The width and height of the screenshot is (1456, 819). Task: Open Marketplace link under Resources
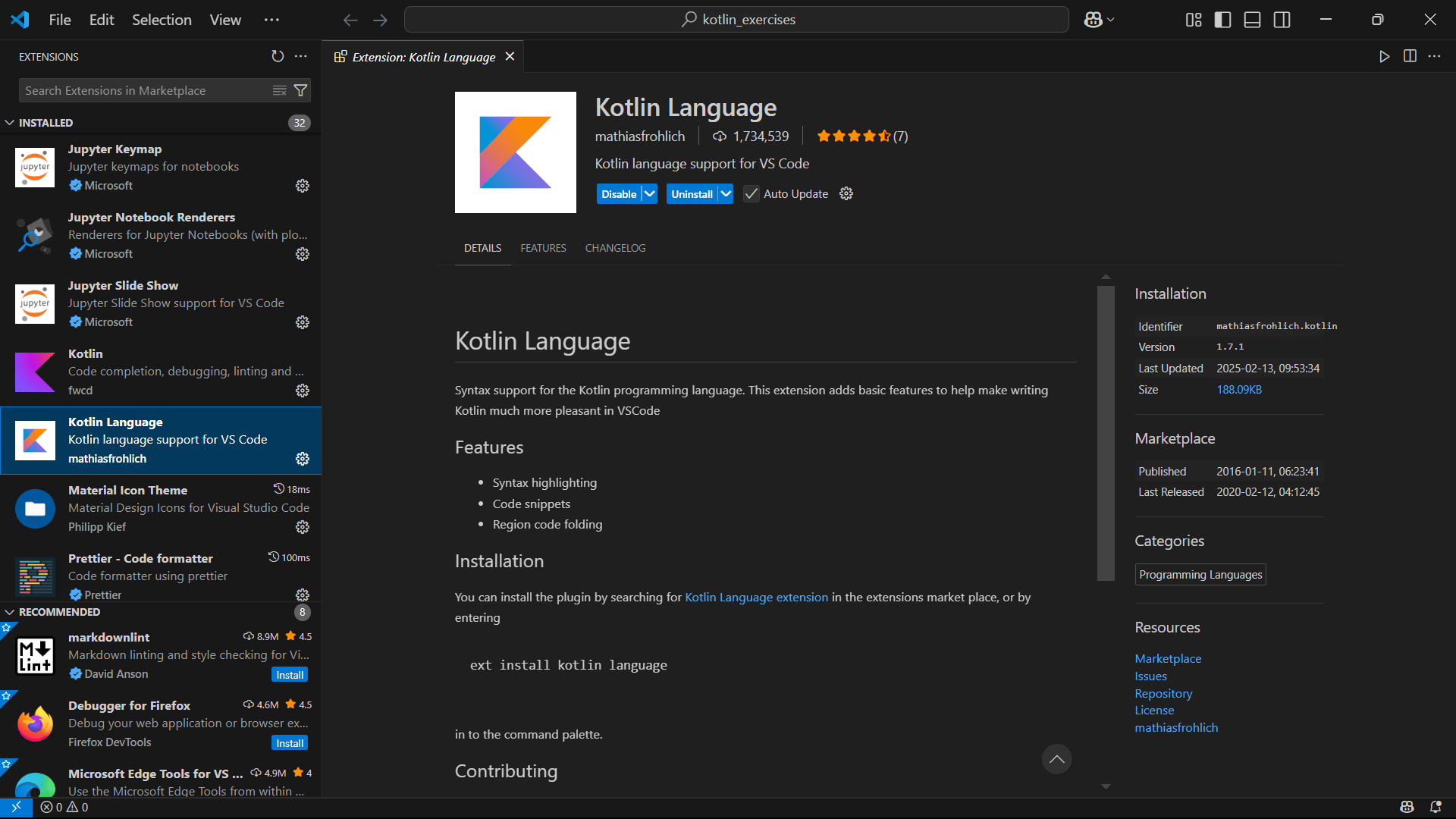pyautogui.click(x=1168, y=659)
